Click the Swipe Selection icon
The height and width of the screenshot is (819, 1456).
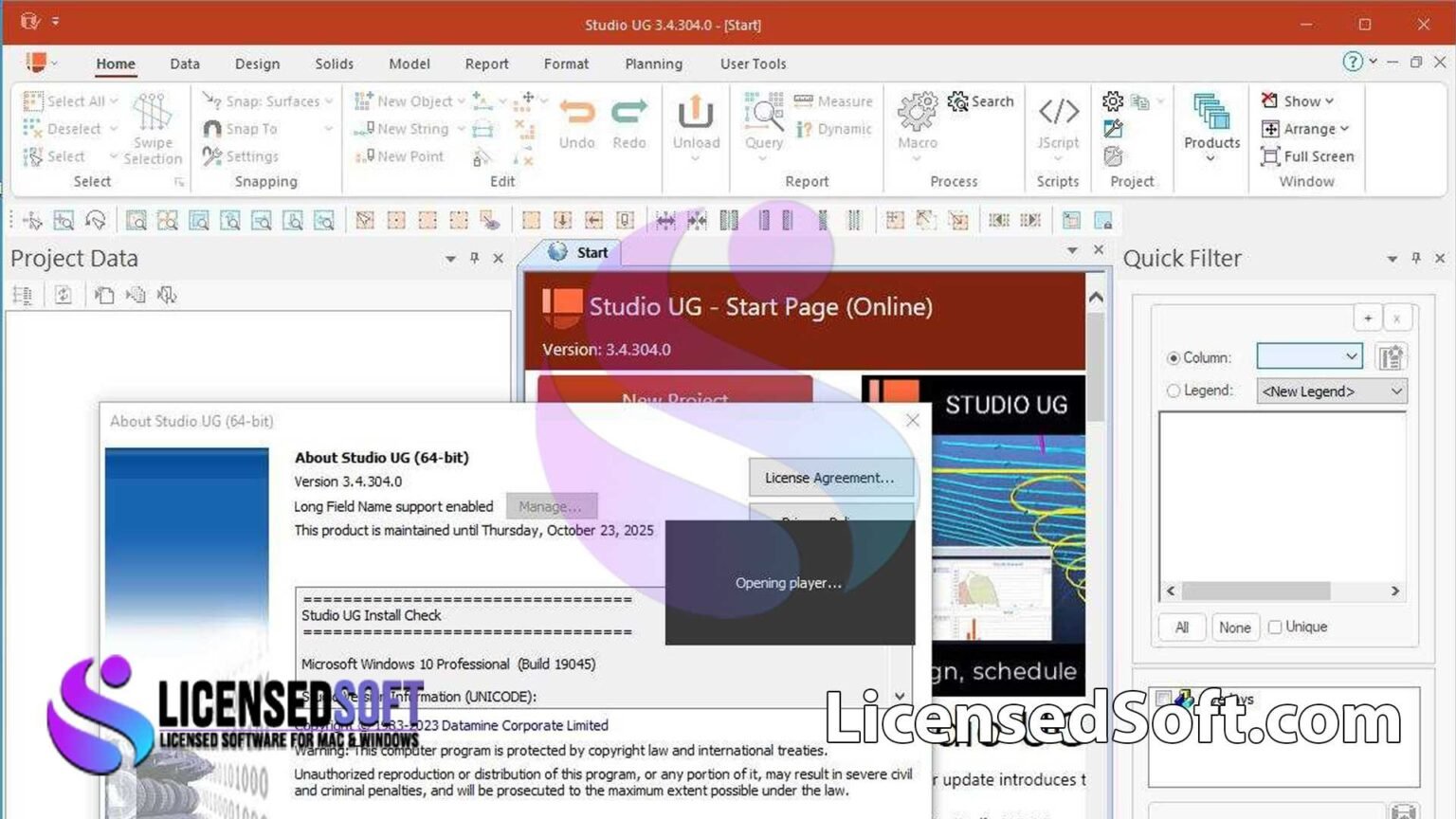(x=152, y=112)
